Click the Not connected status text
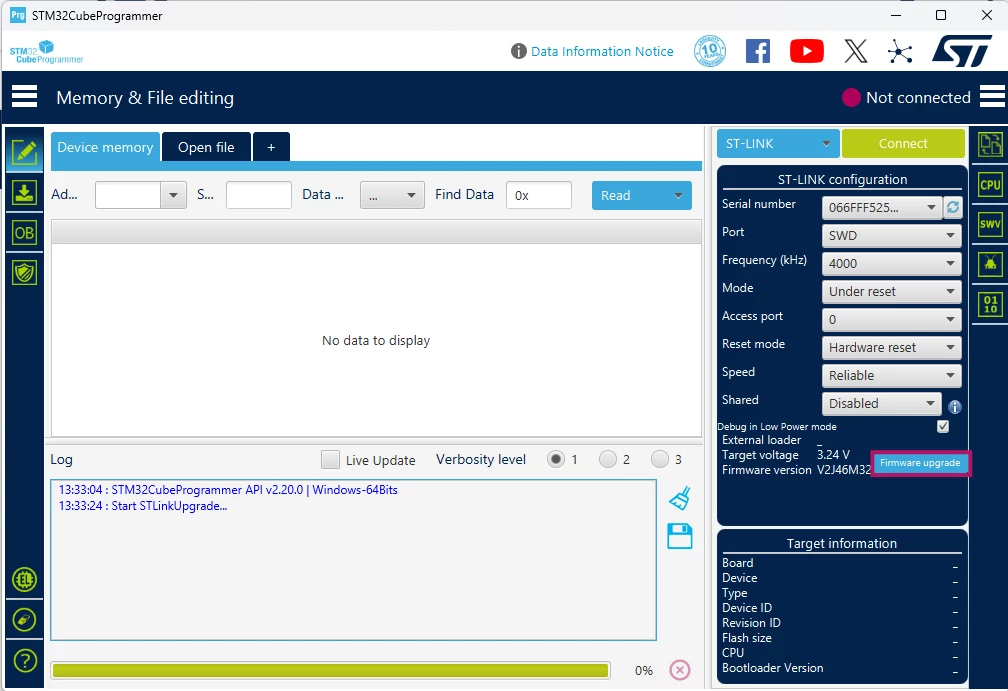Viewport: 1008px width, 691px height. (918, 98)
